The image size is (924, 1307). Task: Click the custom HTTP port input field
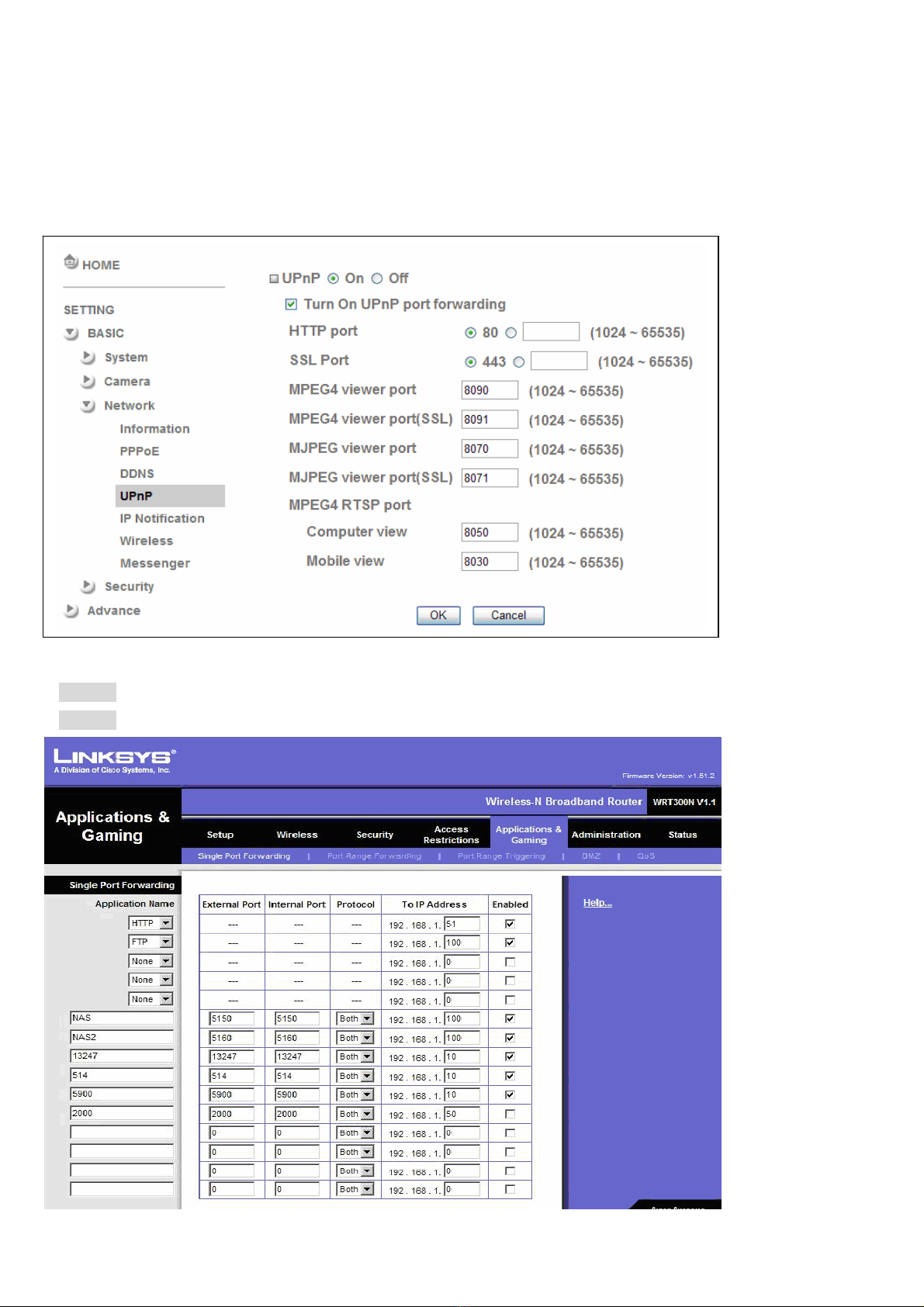[x=551, y=332]
